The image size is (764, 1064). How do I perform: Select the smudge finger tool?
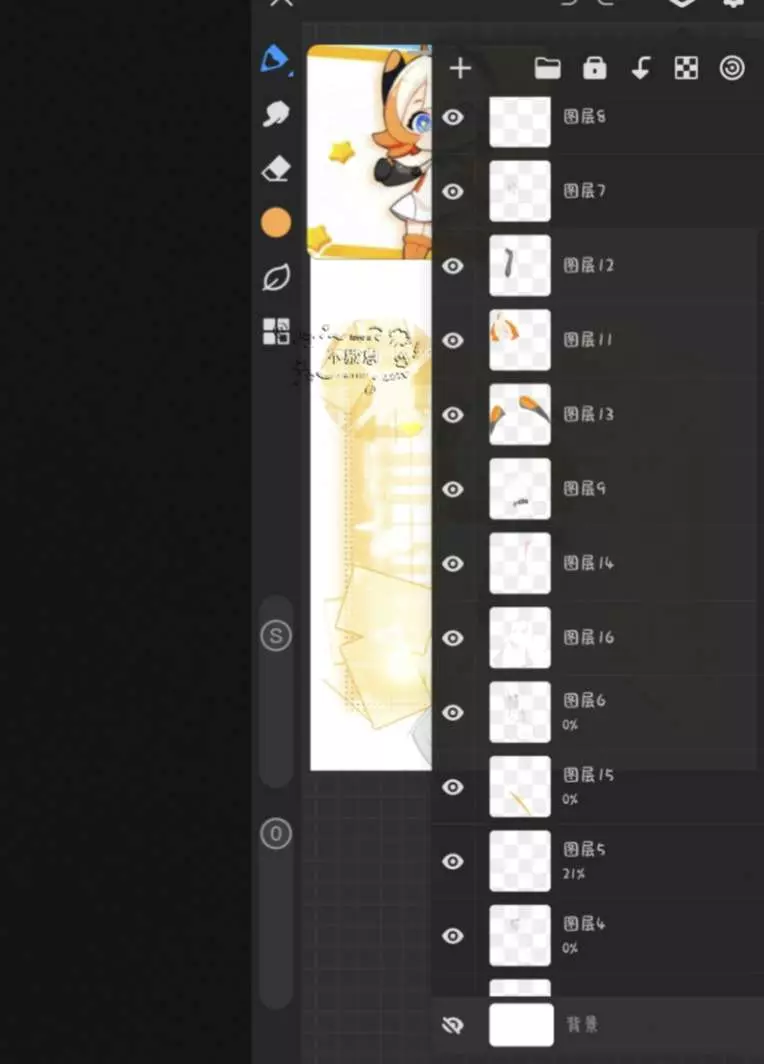pos(275,114)
